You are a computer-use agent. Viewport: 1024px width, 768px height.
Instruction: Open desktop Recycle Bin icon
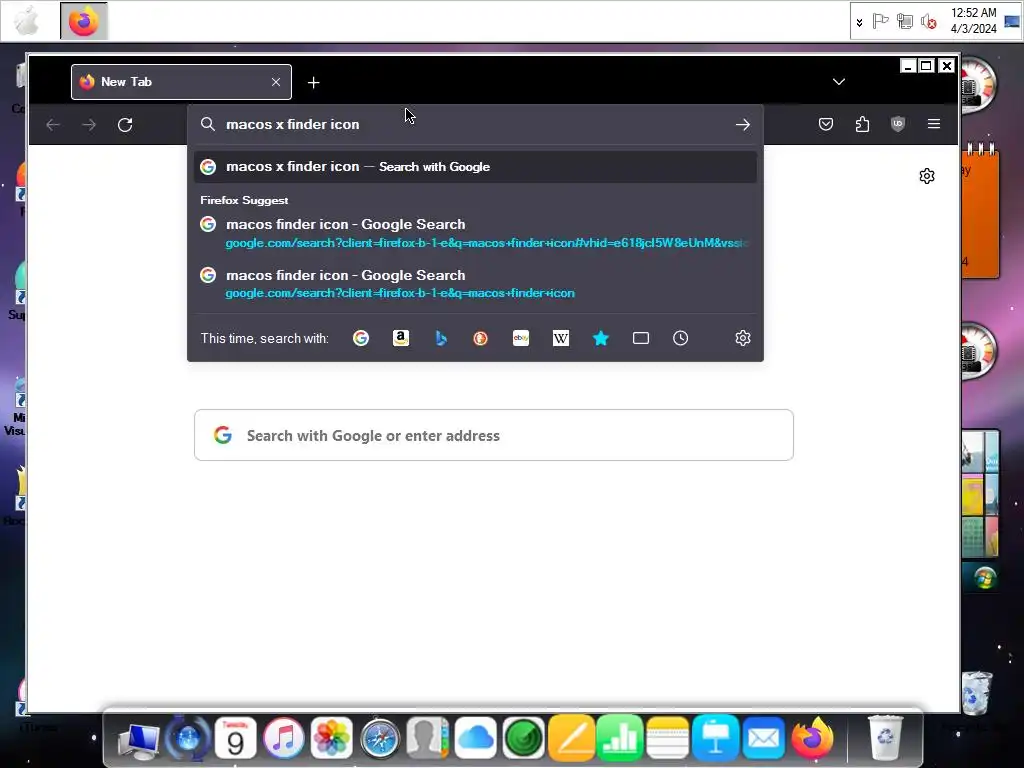coord(977,696)
